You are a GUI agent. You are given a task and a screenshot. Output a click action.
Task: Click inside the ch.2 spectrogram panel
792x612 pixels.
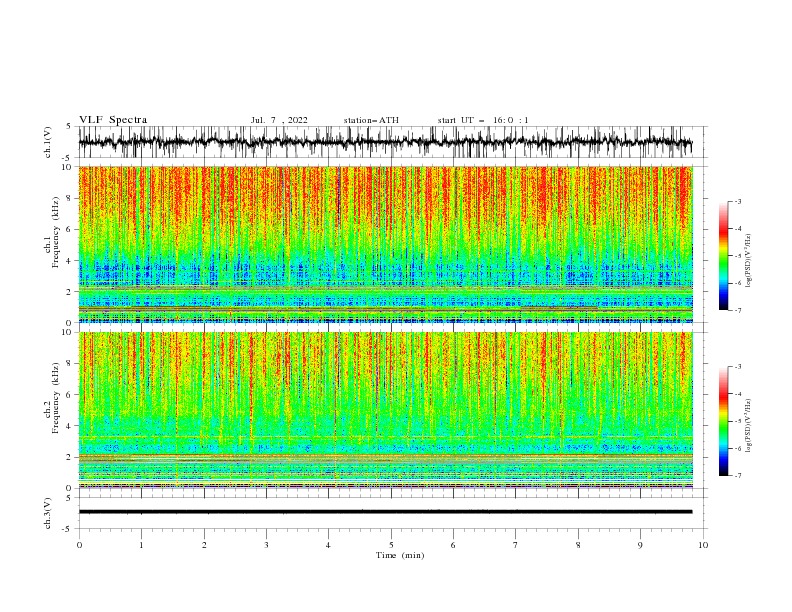tap(385, 410)
